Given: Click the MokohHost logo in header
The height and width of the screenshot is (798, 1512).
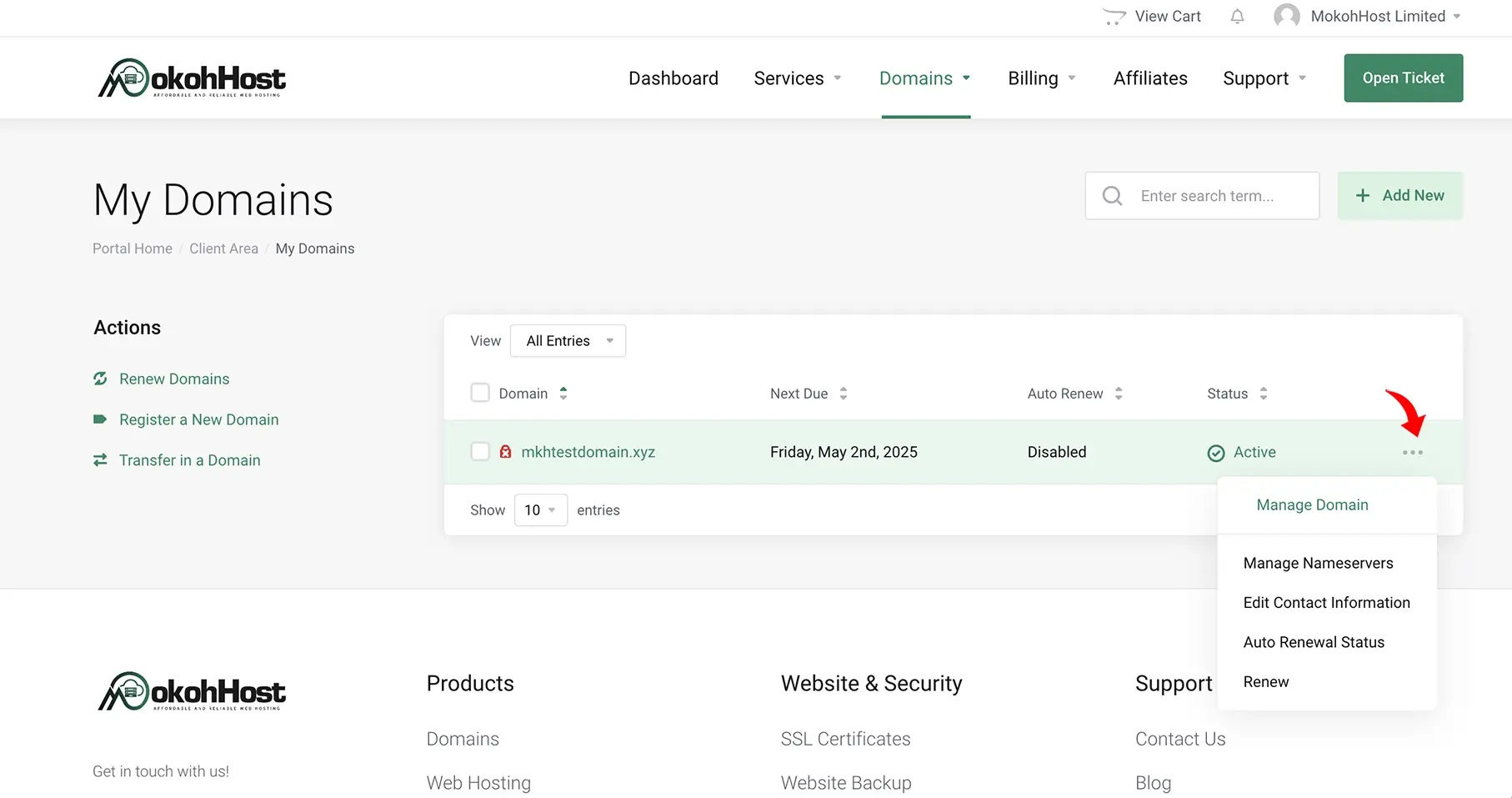Looking at the screenshot, I should coord(192,78).
